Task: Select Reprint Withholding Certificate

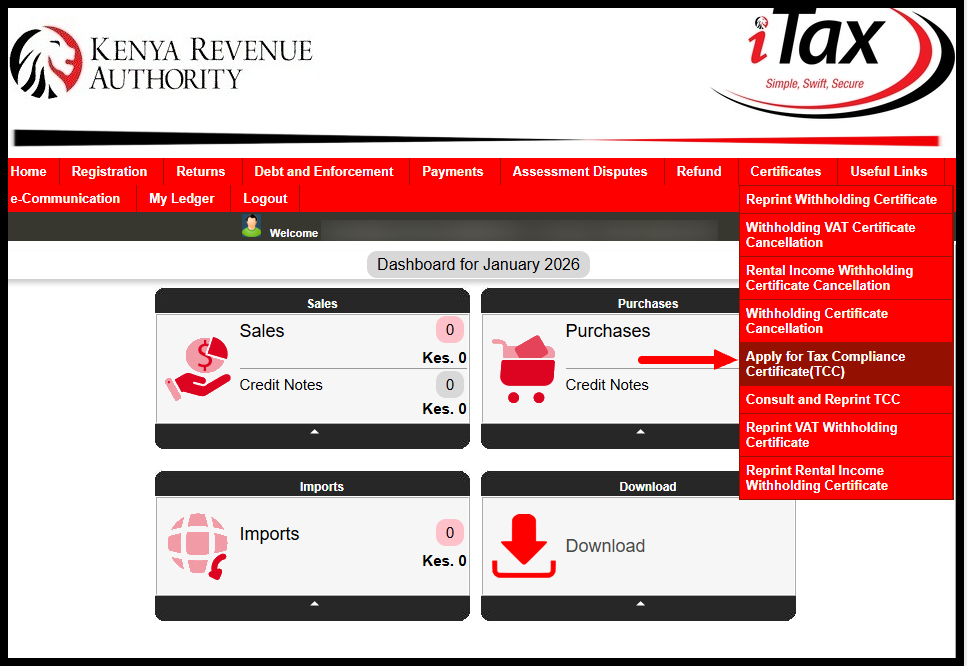Action: coord(844,199)
